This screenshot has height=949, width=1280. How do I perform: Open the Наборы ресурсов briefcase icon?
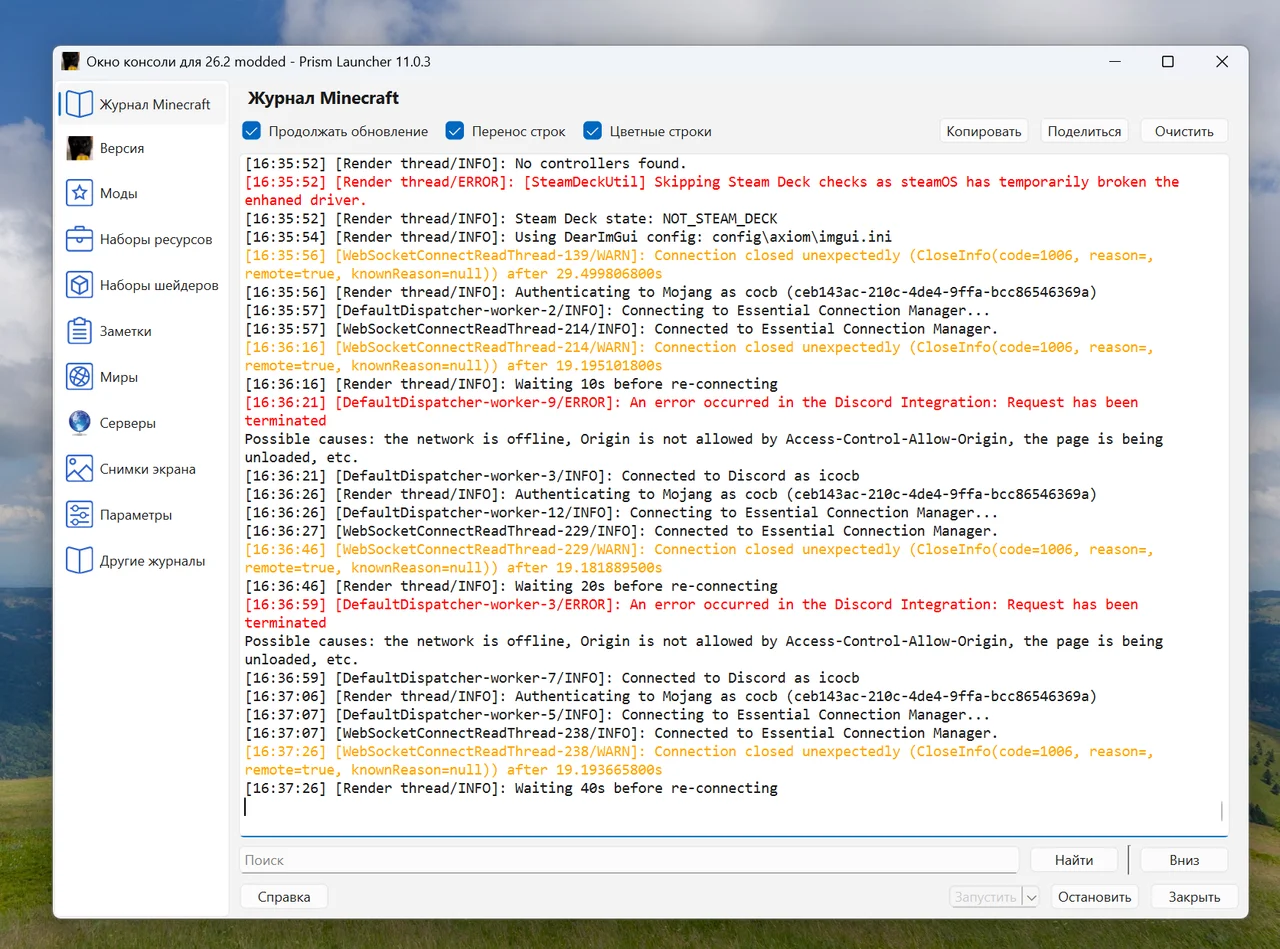[79, 239]
